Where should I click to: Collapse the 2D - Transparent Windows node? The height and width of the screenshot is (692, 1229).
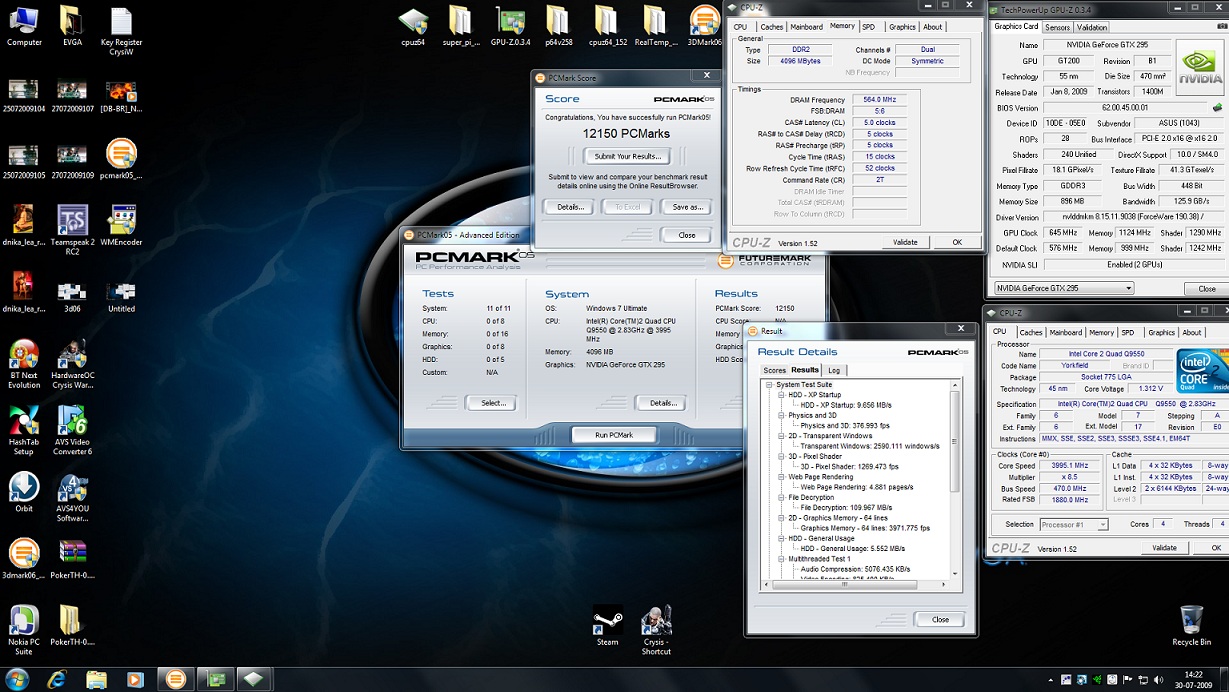pos(781,436)
